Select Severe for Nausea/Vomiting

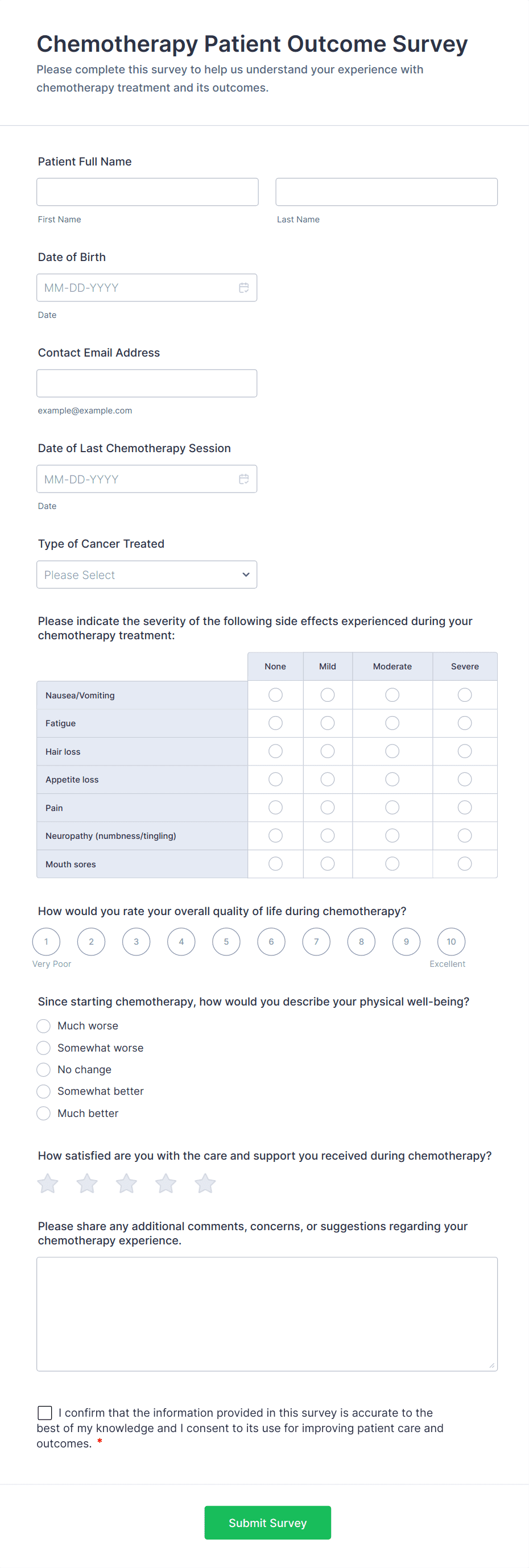click(x=465, y=694)
